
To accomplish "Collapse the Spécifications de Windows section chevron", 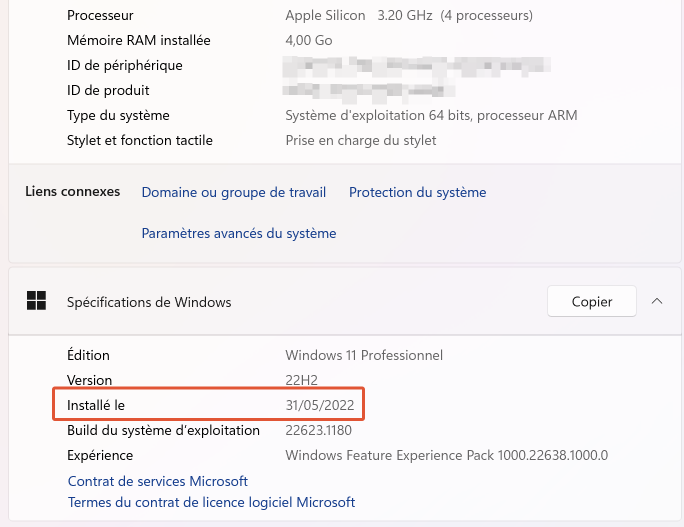I will pyautogui.click(x=657, y=301).
